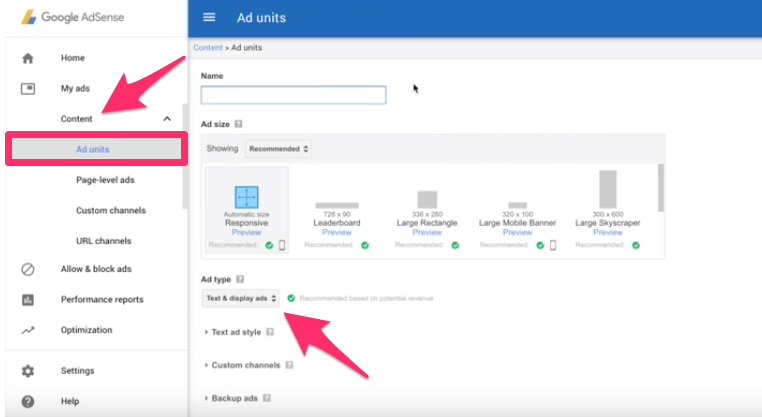
Task: Click the Help question mark icon
Action: pos(28,401)
